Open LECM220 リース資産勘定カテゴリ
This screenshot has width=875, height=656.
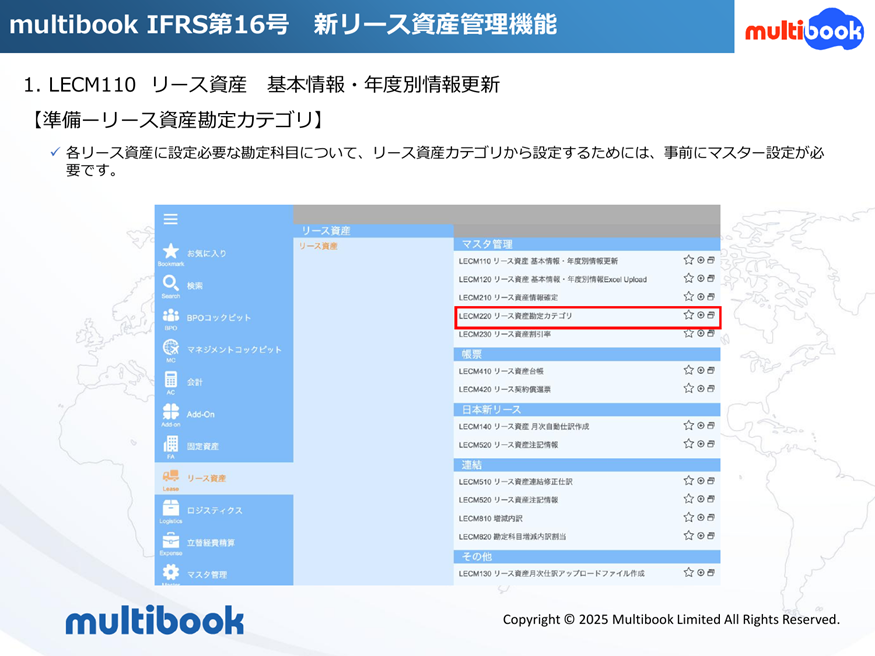(x=515, y=316)
